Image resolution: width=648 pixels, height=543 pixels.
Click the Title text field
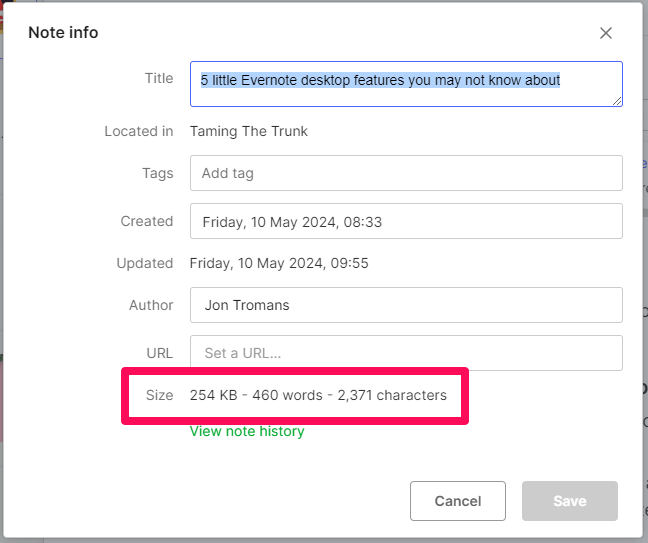[x=406, y=84]
